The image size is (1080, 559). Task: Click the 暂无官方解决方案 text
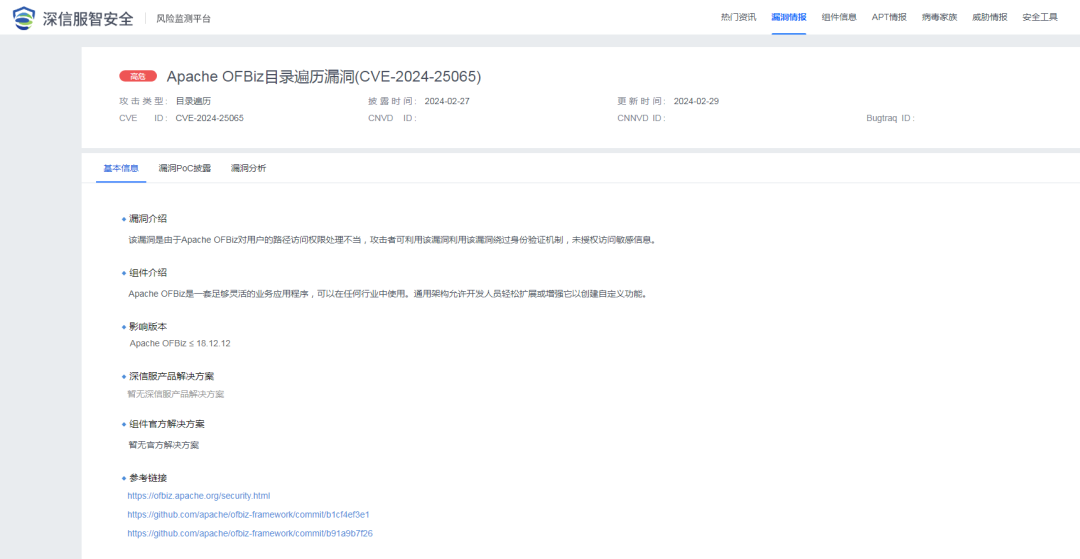coord(163,445)
